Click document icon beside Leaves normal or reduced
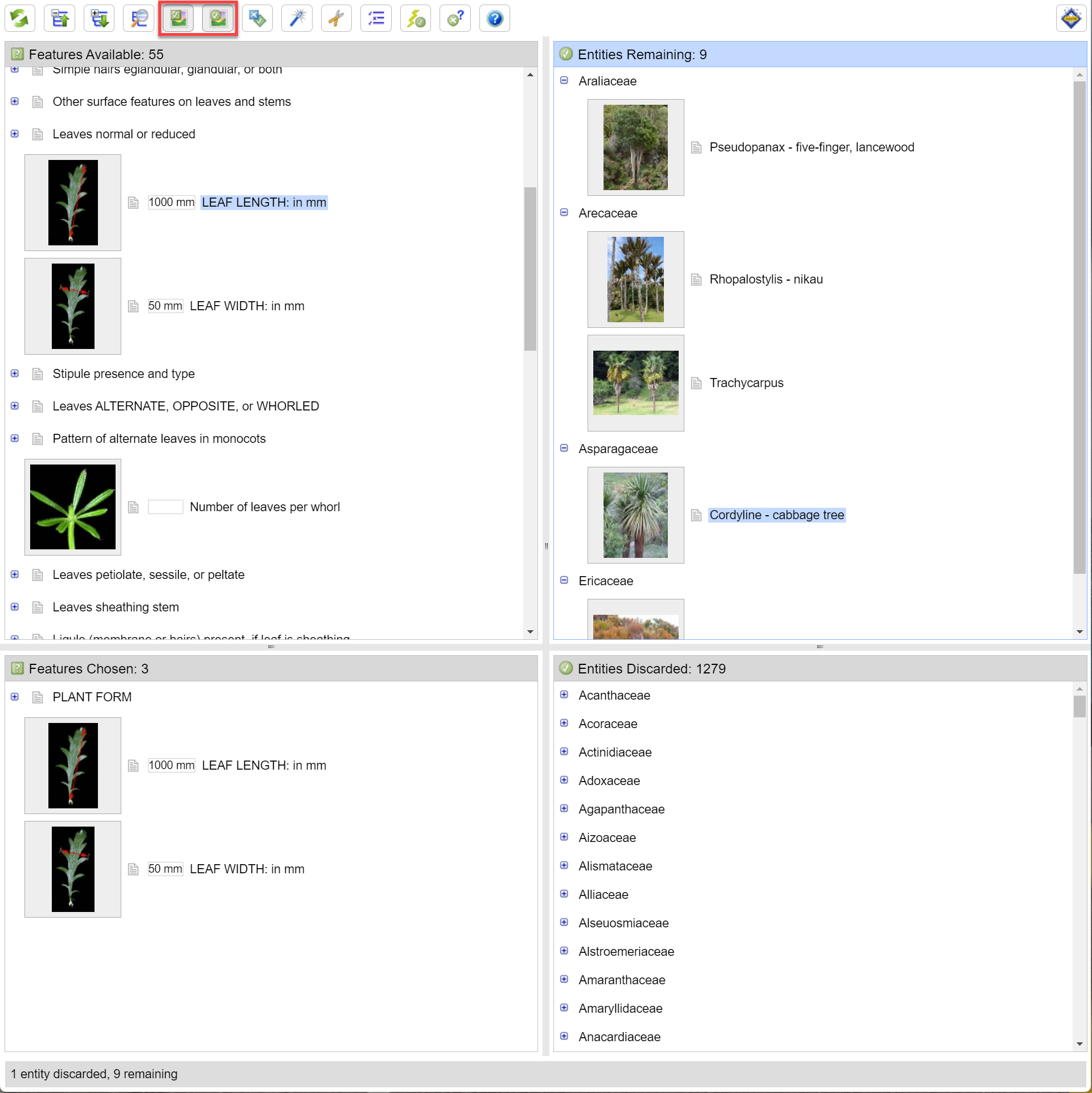The height and width of the screenshot is (1093, 1092). 38,134
